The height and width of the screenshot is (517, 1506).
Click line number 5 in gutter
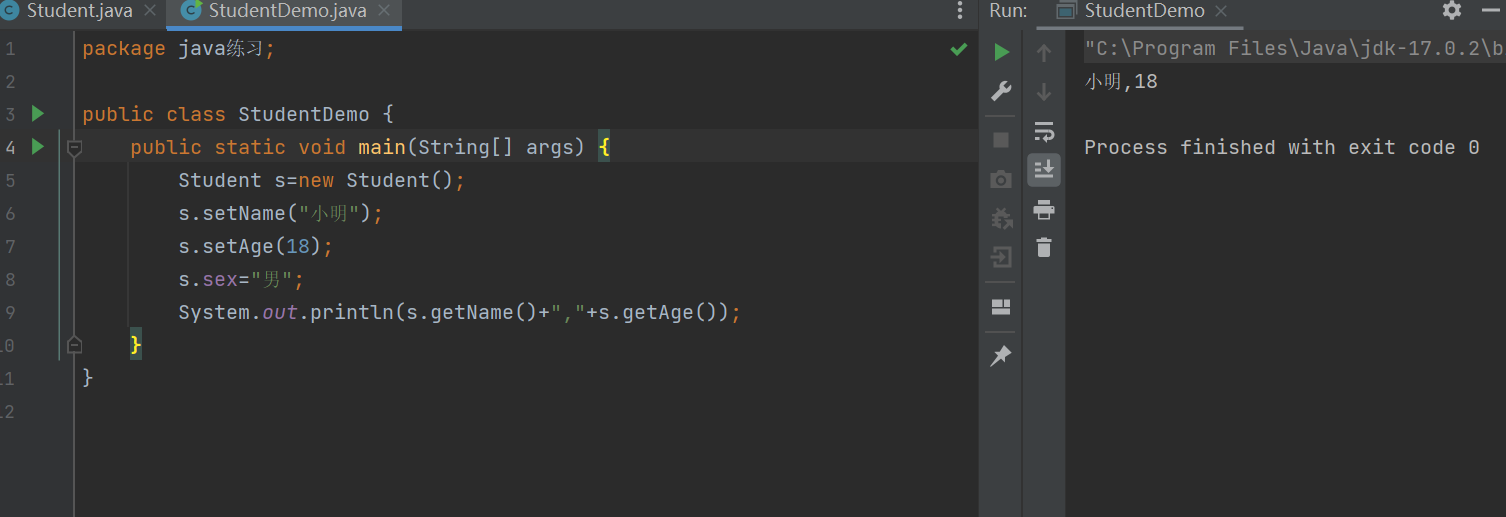coord(10,181)
